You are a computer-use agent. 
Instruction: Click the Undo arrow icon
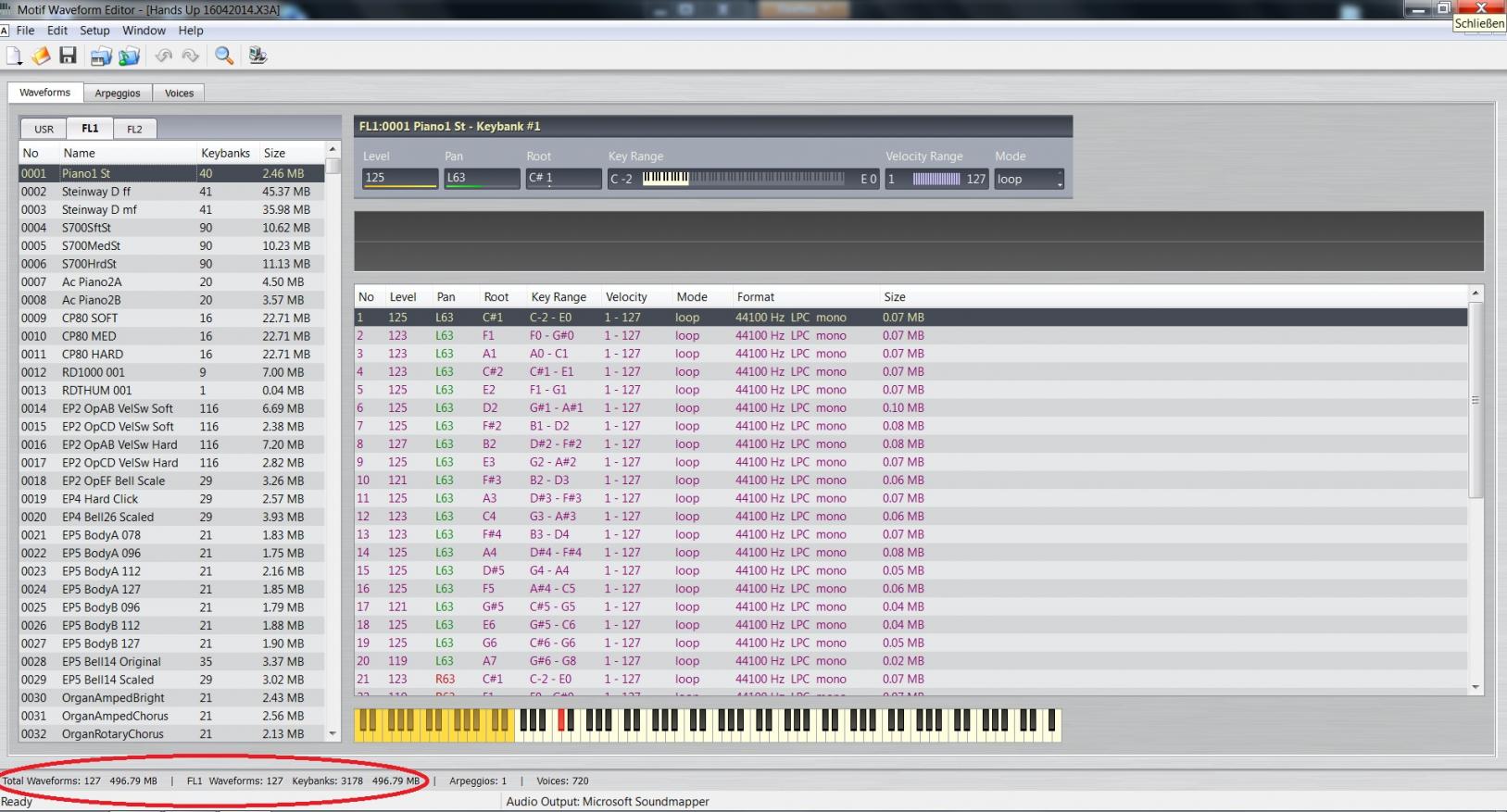[163, 56]
